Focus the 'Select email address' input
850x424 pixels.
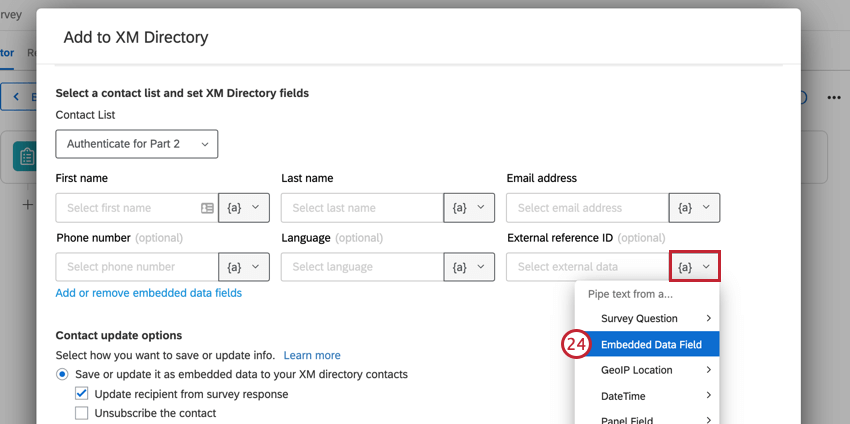tap(588, 208)
